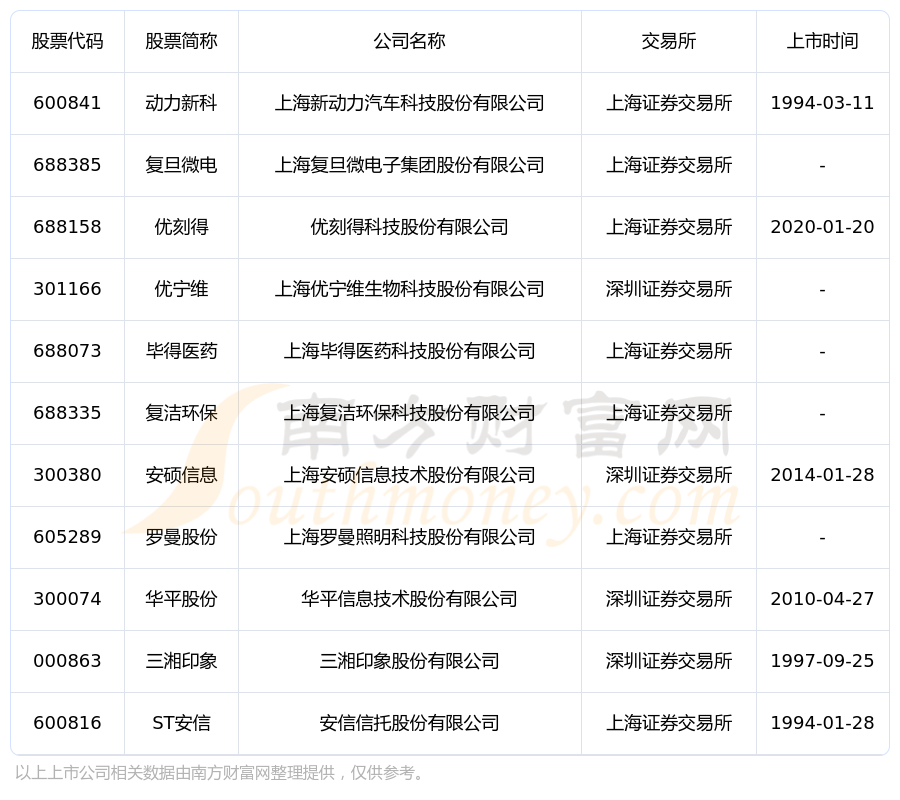Click the listing date 2010-04-27
900x800 pixels.
[x=822, y=599]
